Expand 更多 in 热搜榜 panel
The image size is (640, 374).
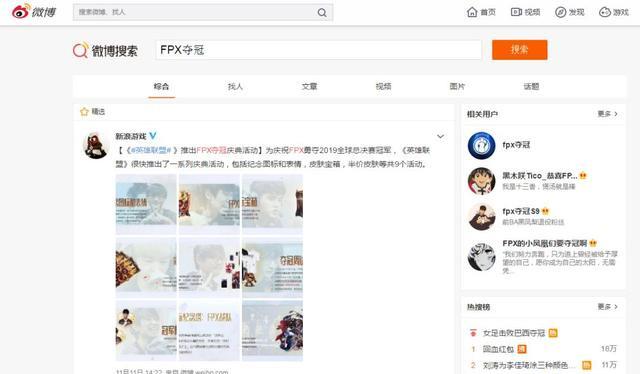(608, 307)
